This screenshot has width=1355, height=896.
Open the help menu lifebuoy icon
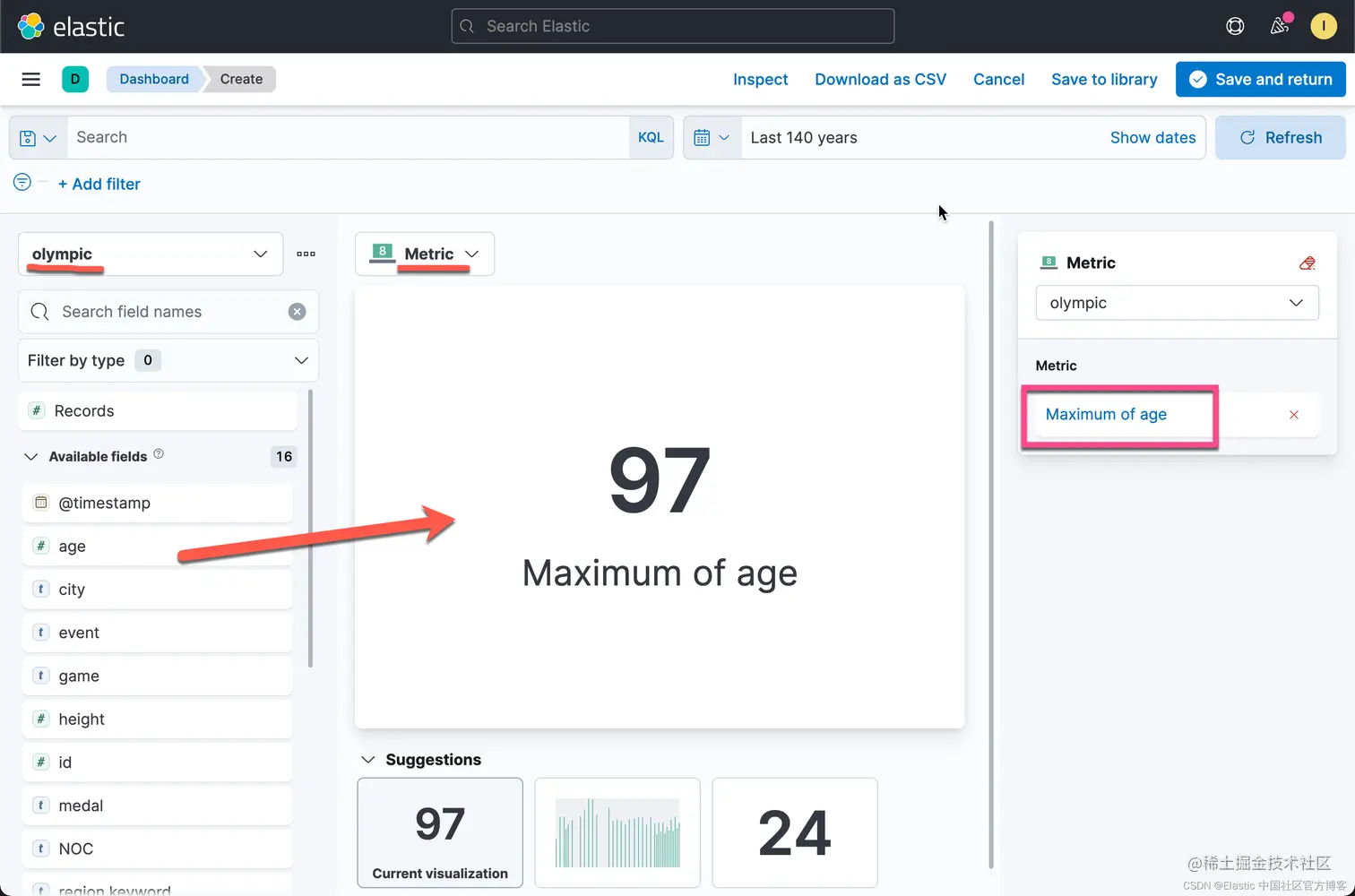(x=1235, y=26)
